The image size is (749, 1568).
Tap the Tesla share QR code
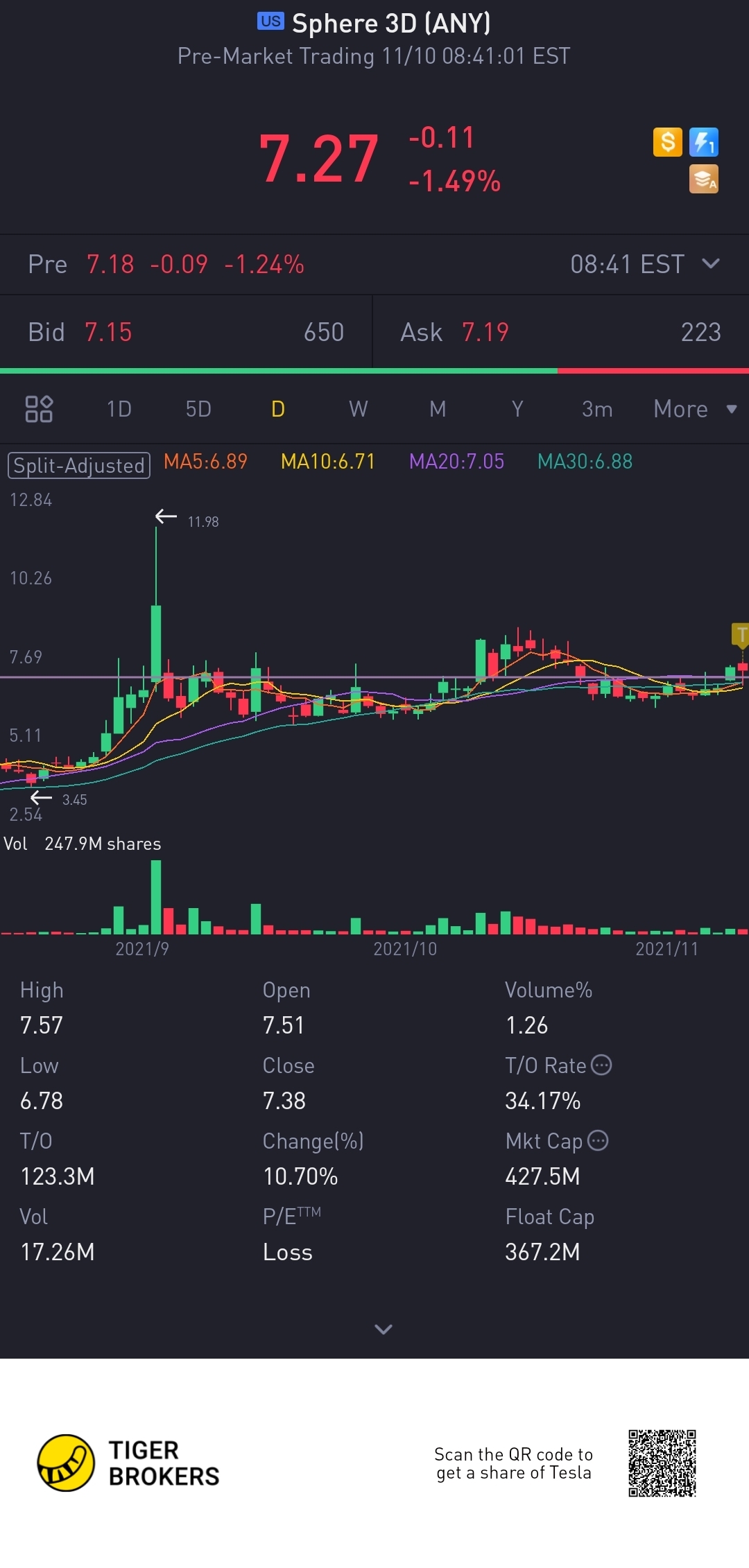click(662, 1463)
